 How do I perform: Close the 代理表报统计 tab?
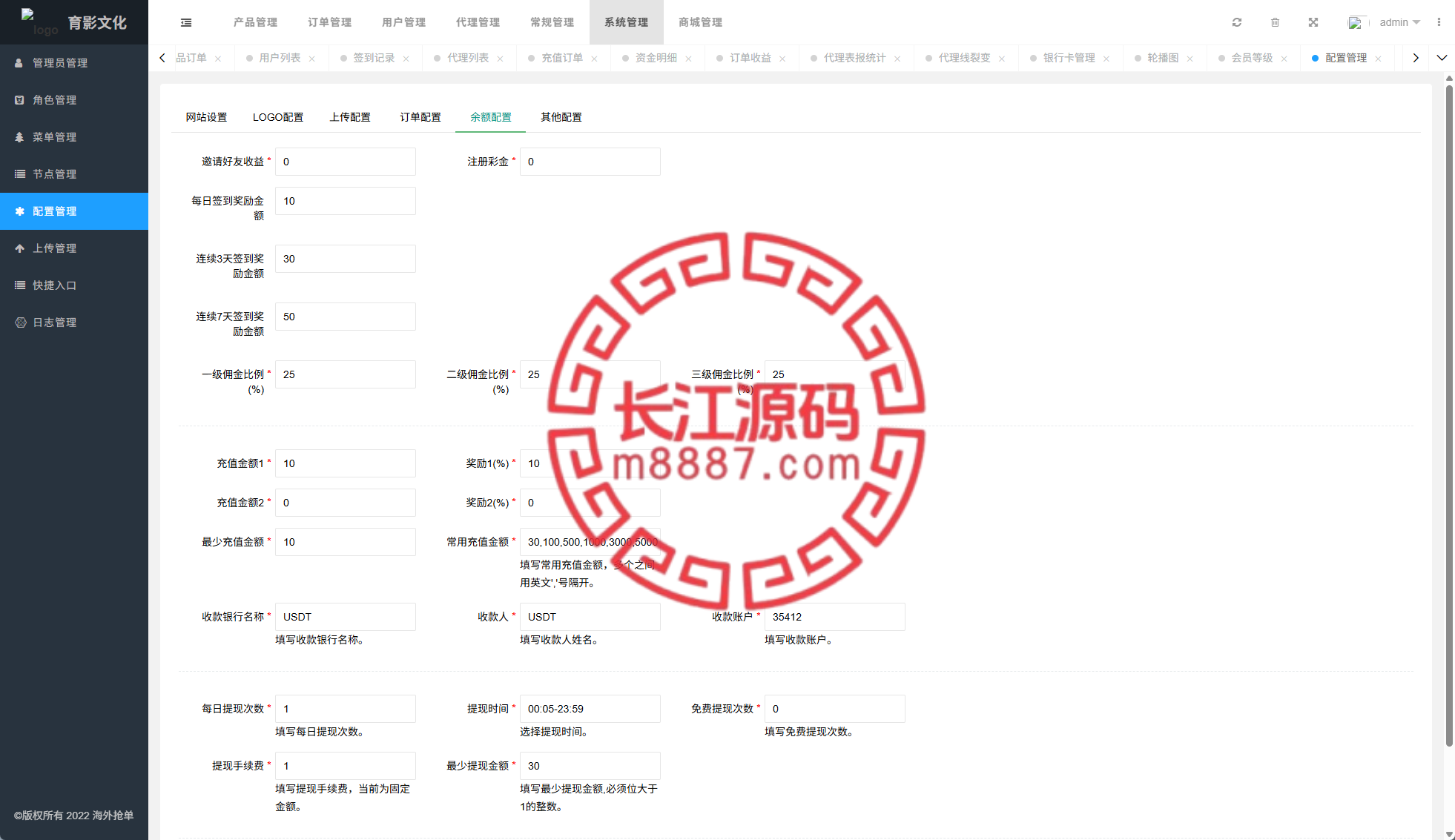897,59
